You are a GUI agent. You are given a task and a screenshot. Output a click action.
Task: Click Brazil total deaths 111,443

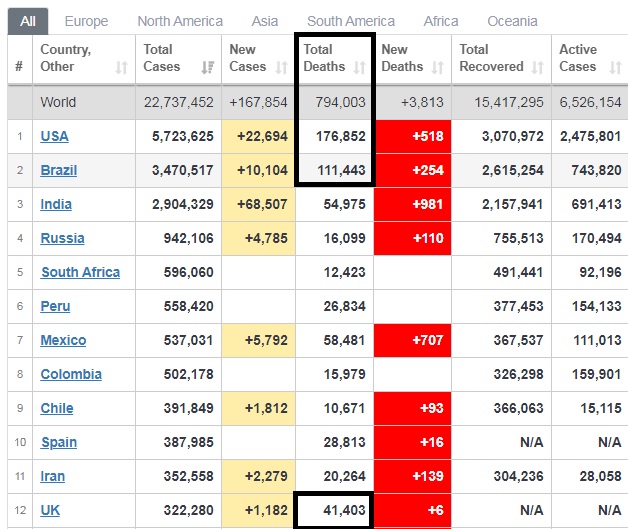click(341, 171)
